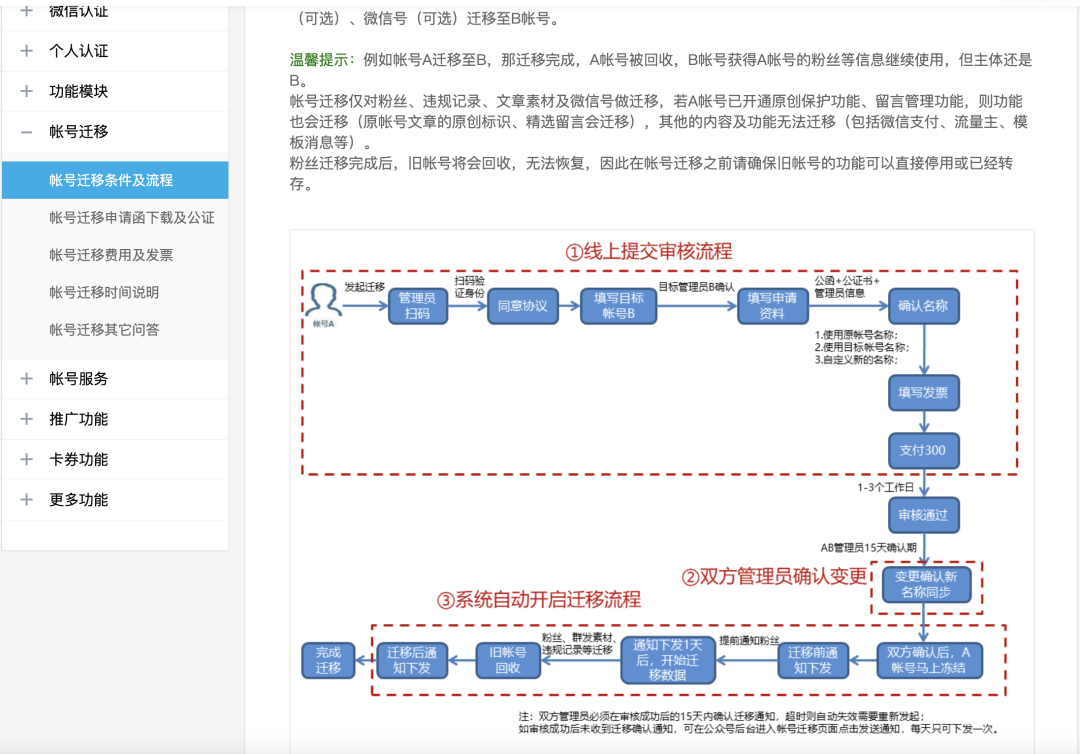Select 帐号迁移其它问答 in sidebar

pyautogui.click(x=104, y=329)
